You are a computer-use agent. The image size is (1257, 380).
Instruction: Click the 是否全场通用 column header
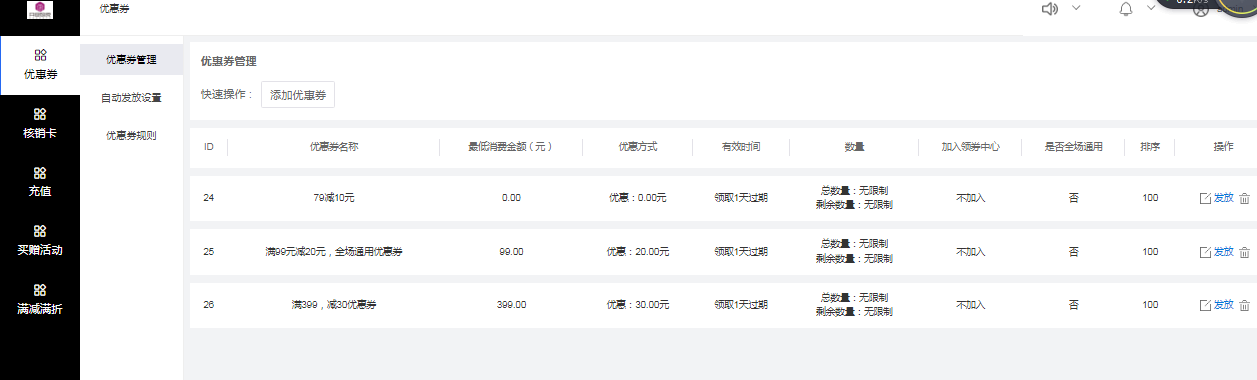click(x=1073, y=147)
